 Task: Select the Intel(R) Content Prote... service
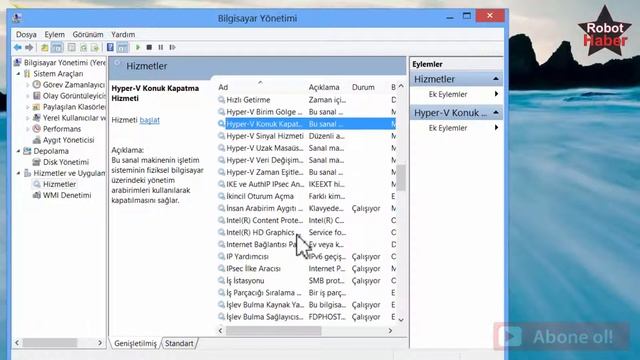pos(306,220)
